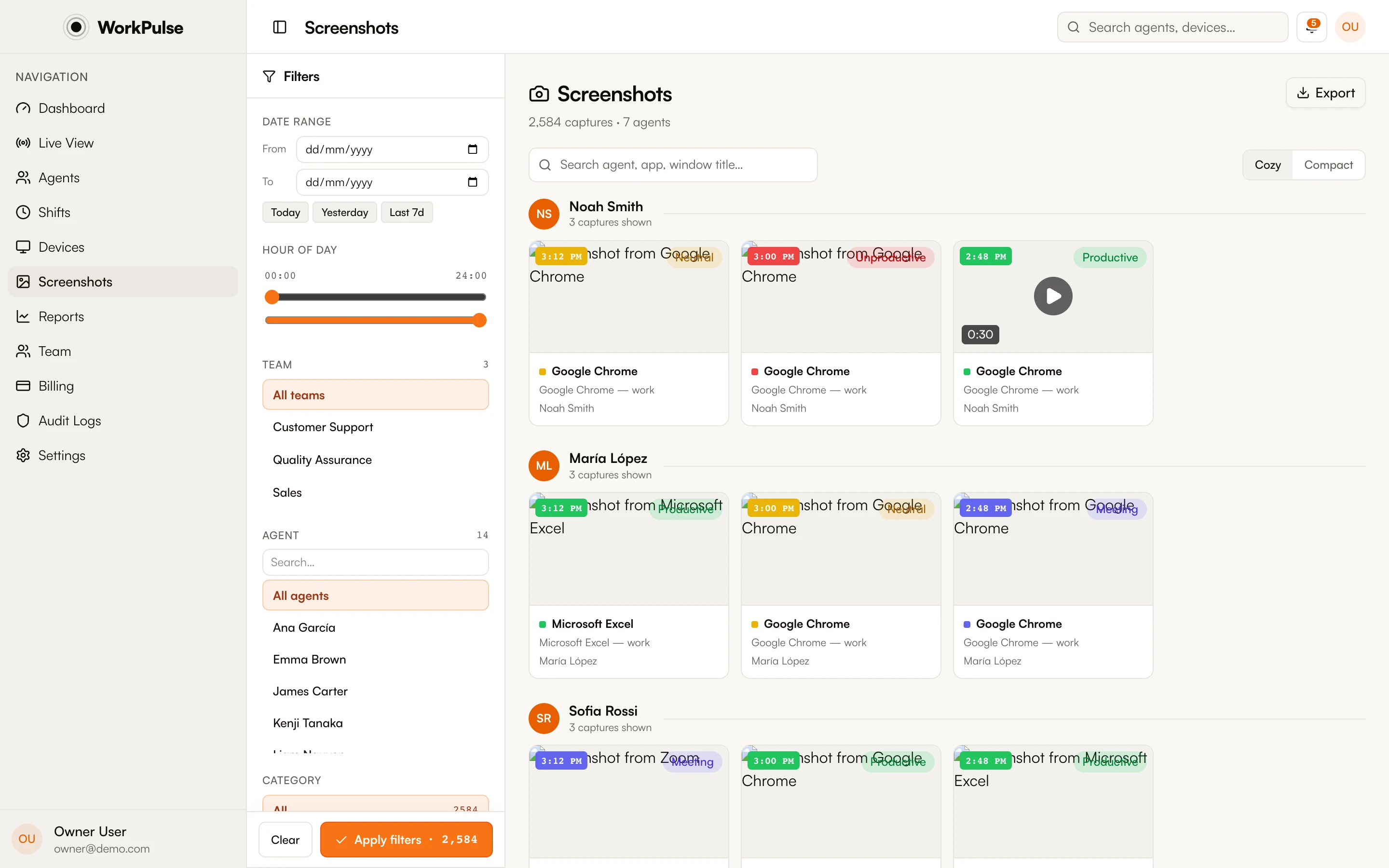
Task: Switch to Compact view density
Action: coord(1328,165)
